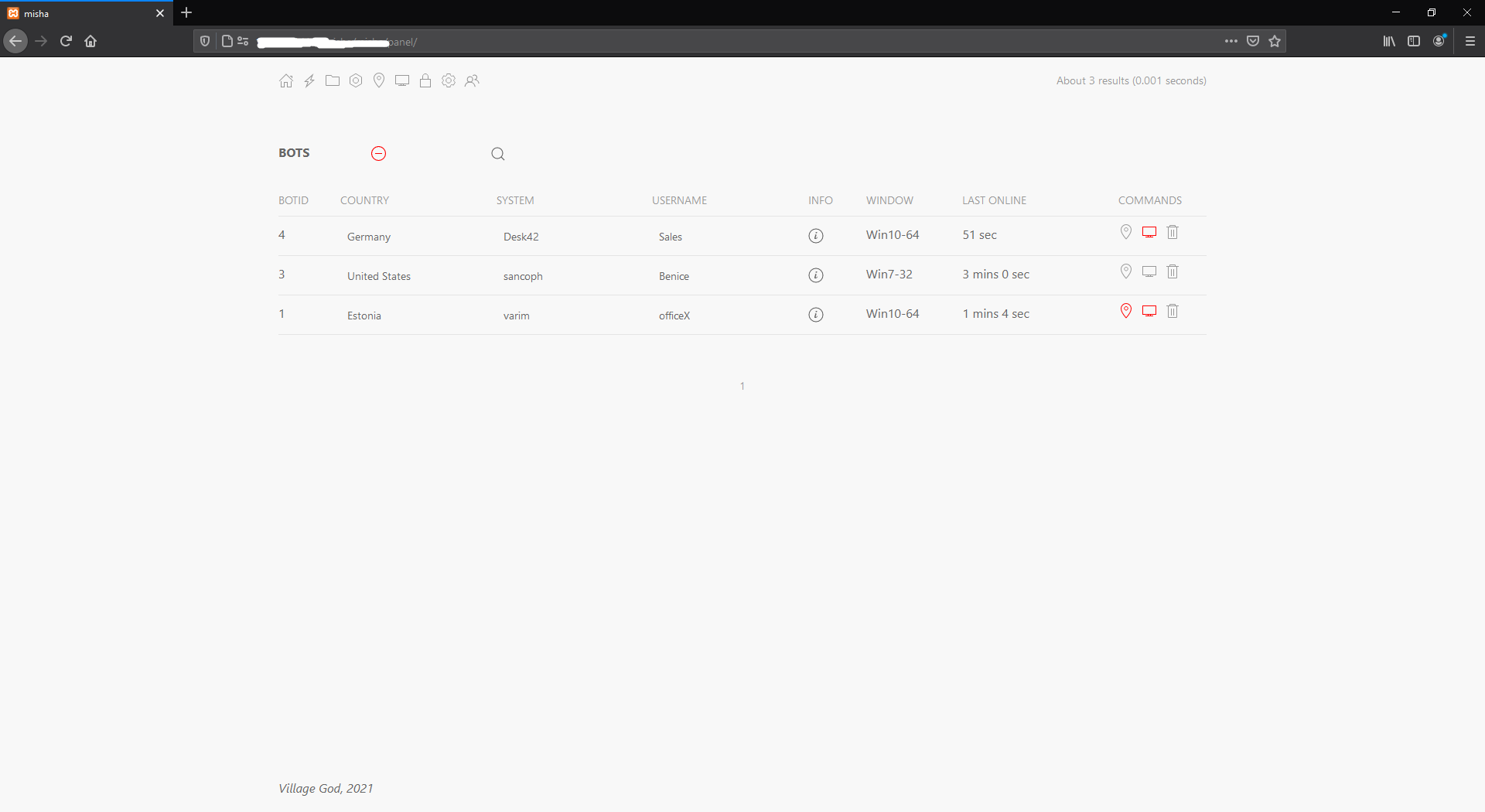Open the browser hamburger menu
1485x812 pixels.
click(x=1470, y=41)
